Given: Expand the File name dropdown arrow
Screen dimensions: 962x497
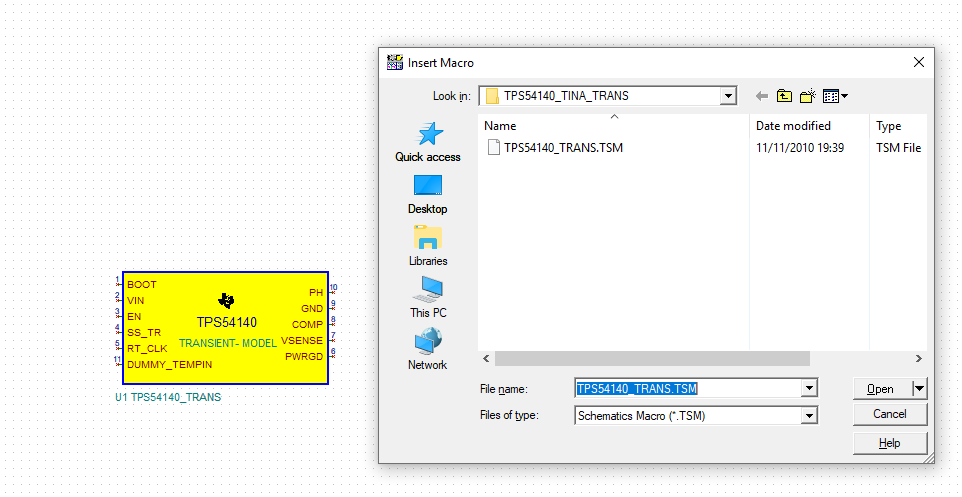Looking at the screenshot, I should (x=810, y=388).
